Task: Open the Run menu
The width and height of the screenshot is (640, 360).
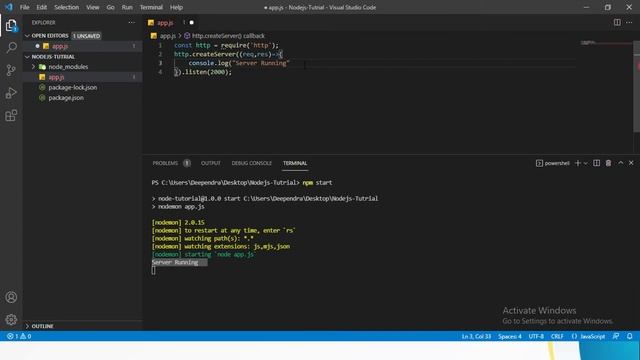Action: click(x=127, y=7)
